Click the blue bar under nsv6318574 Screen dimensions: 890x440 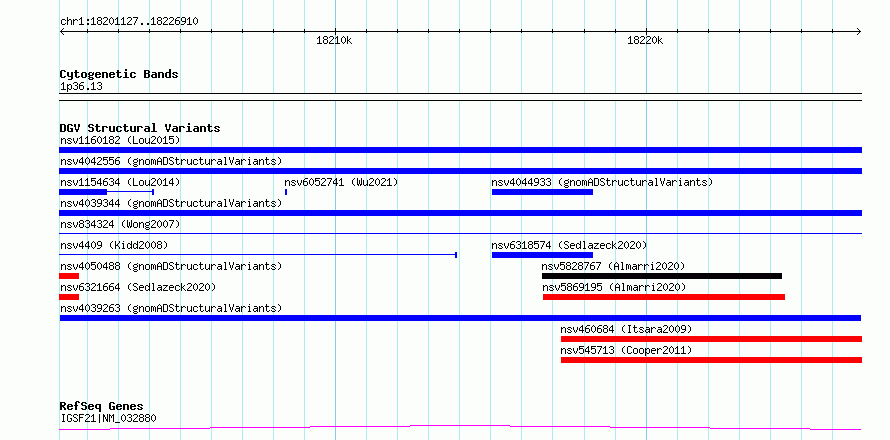coord(542,255)
